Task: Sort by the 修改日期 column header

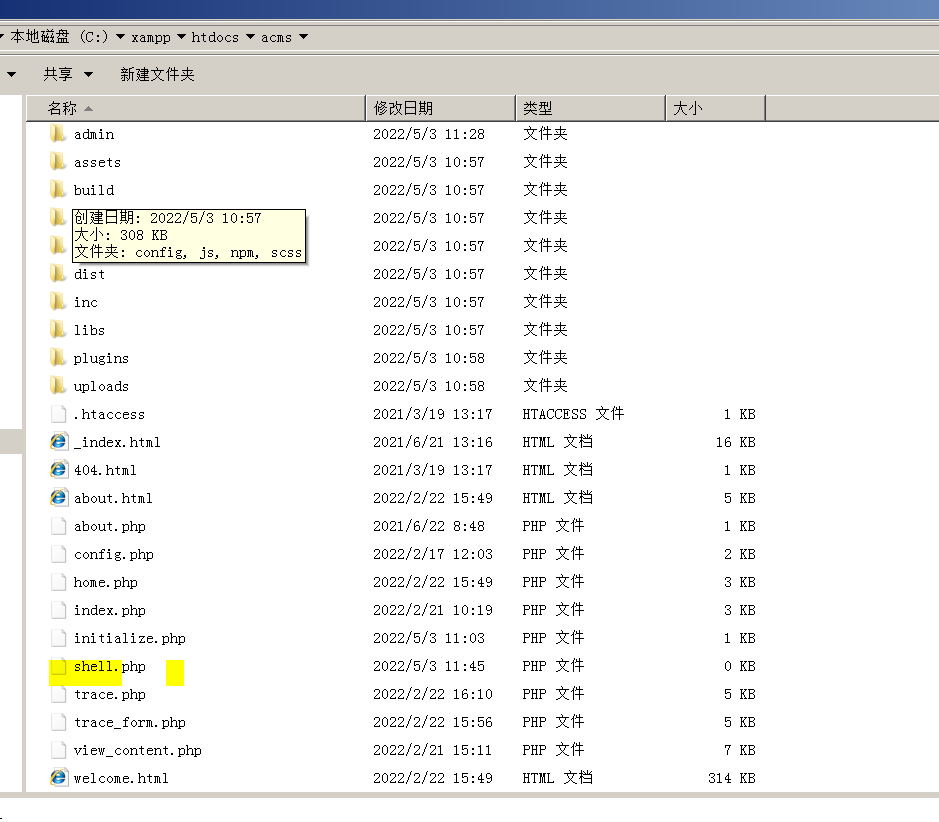Action: tap(441, 108)
